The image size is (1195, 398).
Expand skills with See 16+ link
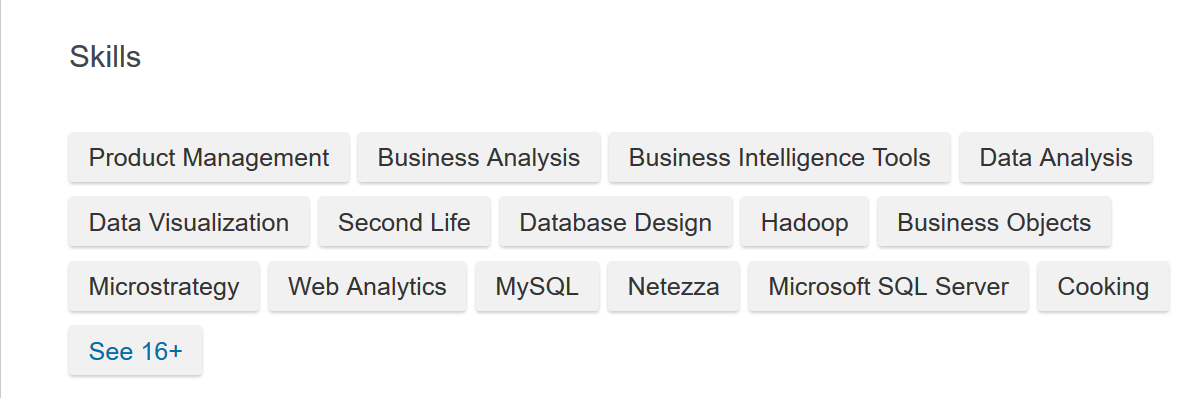136,351
